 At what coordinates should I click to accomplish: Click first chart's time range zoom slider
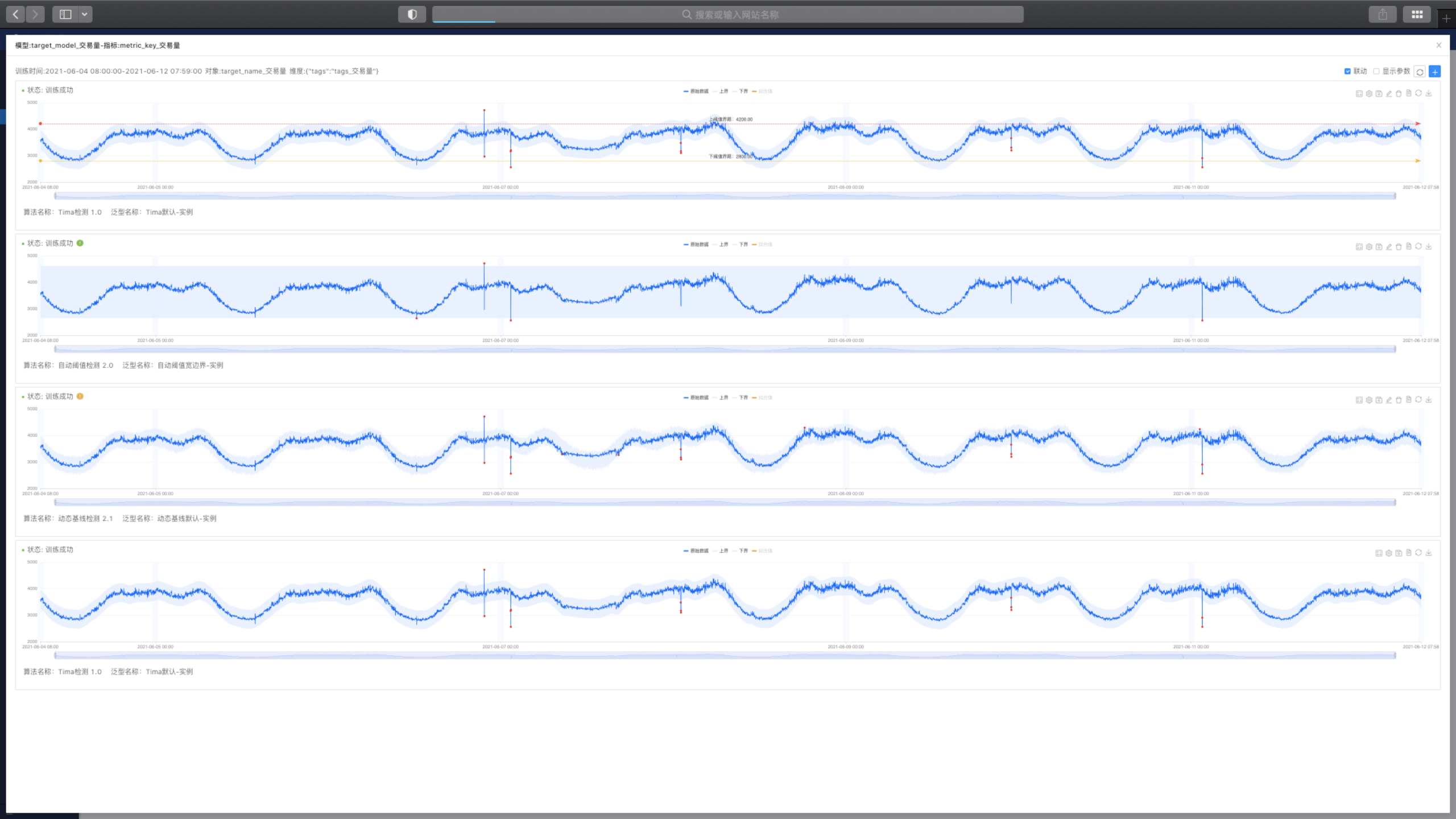pyautogui.click(x=725, y=196)
